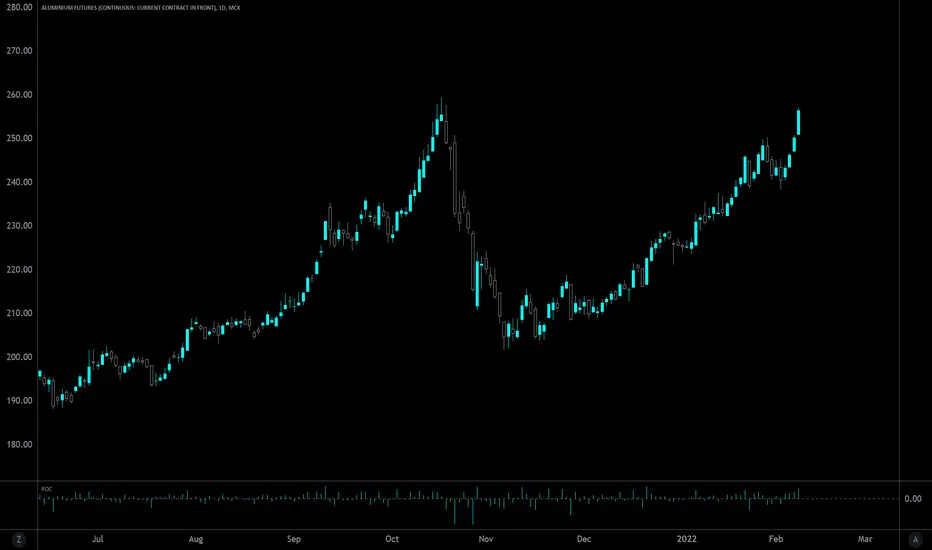Click the 240.00 price axis label
Screen dimensions: 932x550
coord(20,182)
